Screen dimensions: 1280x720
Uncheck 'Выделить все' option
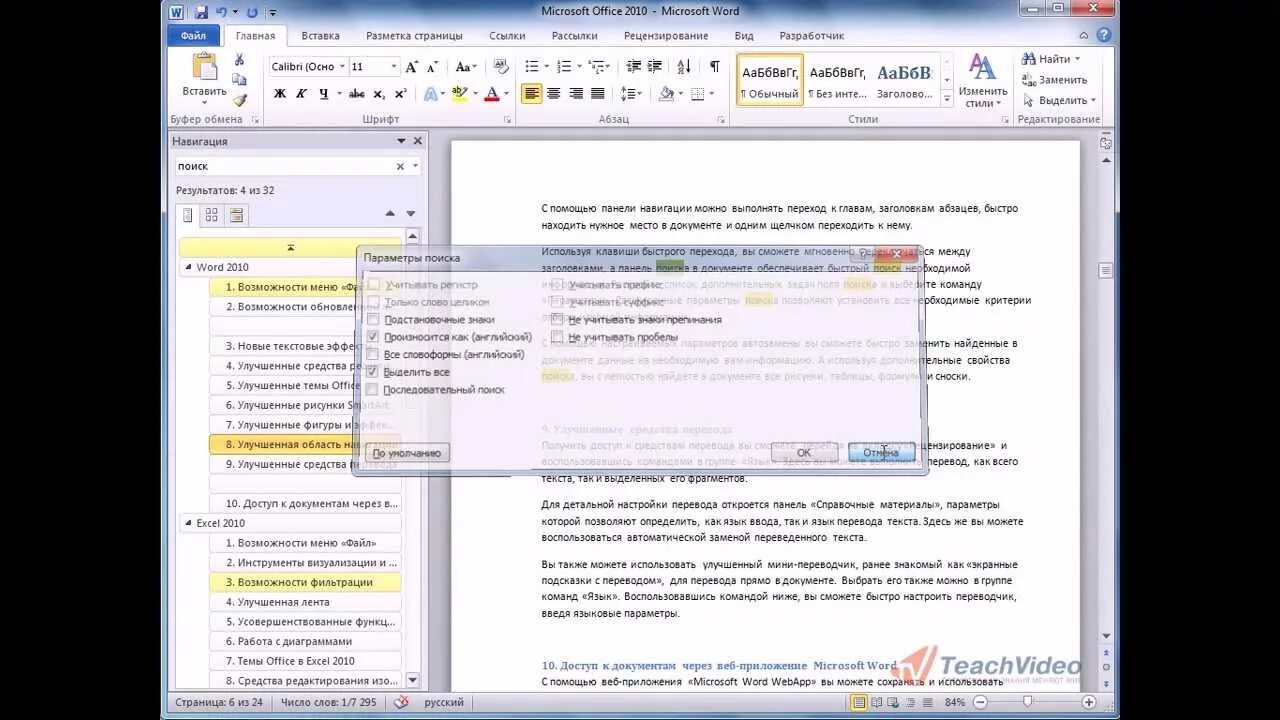click(374, 372)
